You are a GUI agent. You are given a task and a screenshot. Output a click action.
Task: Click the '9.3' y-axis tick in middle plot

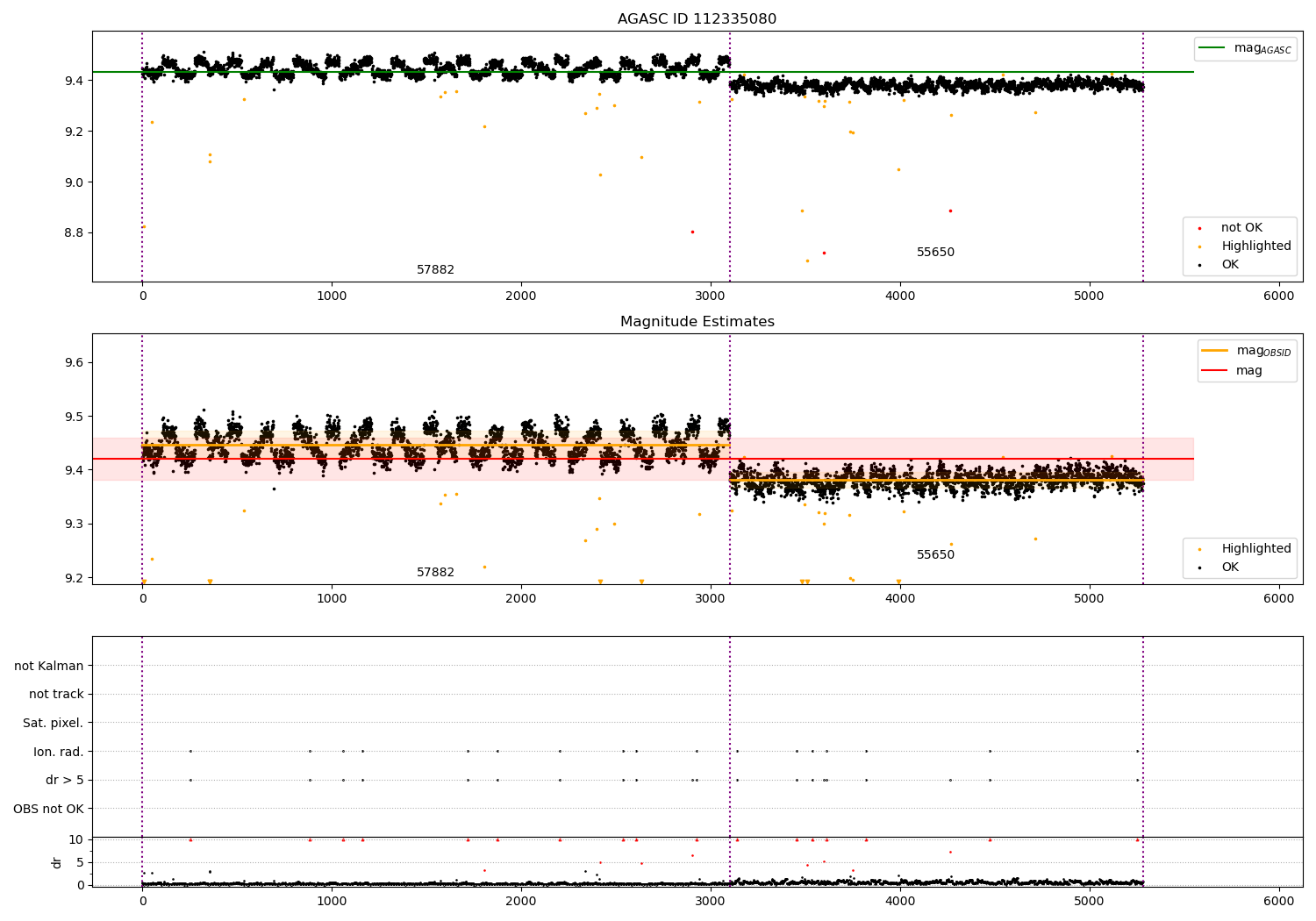pyautogui.click(x=74, y=525)
